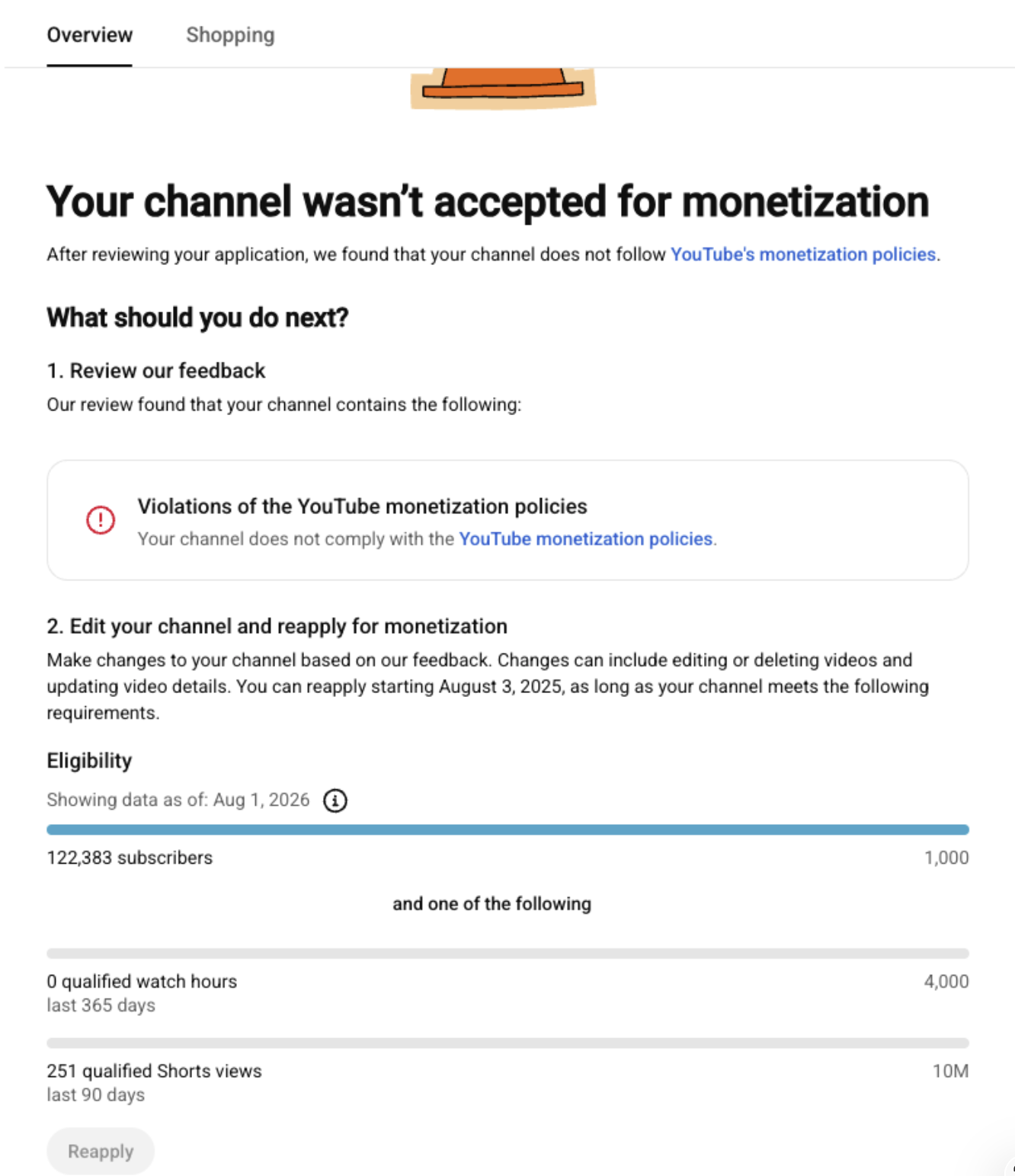
Task: Click the 4,000 watch hours target value
Action: (946, 982)
